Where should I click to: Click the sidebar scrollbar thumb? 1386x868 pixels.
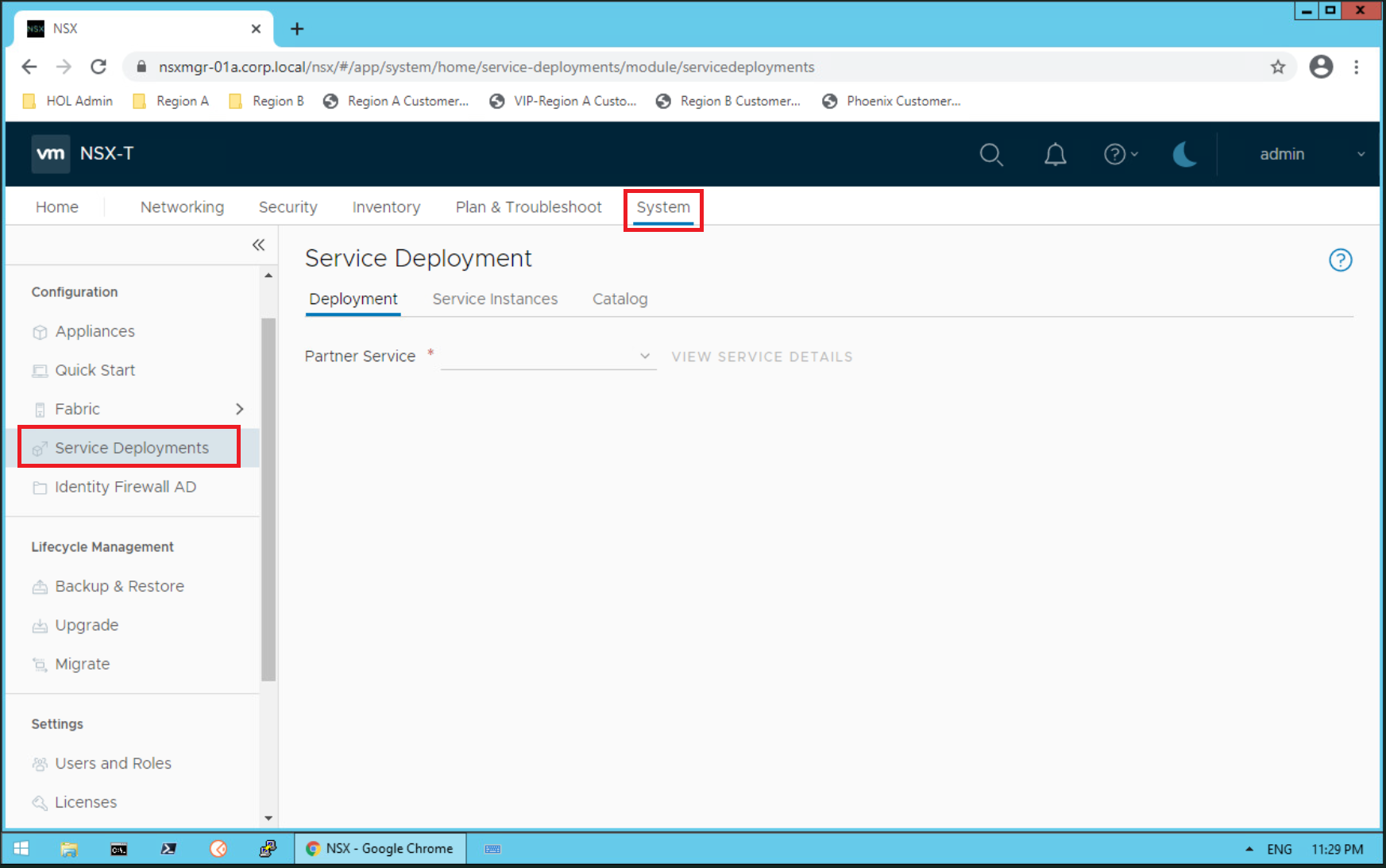point(268,500)
